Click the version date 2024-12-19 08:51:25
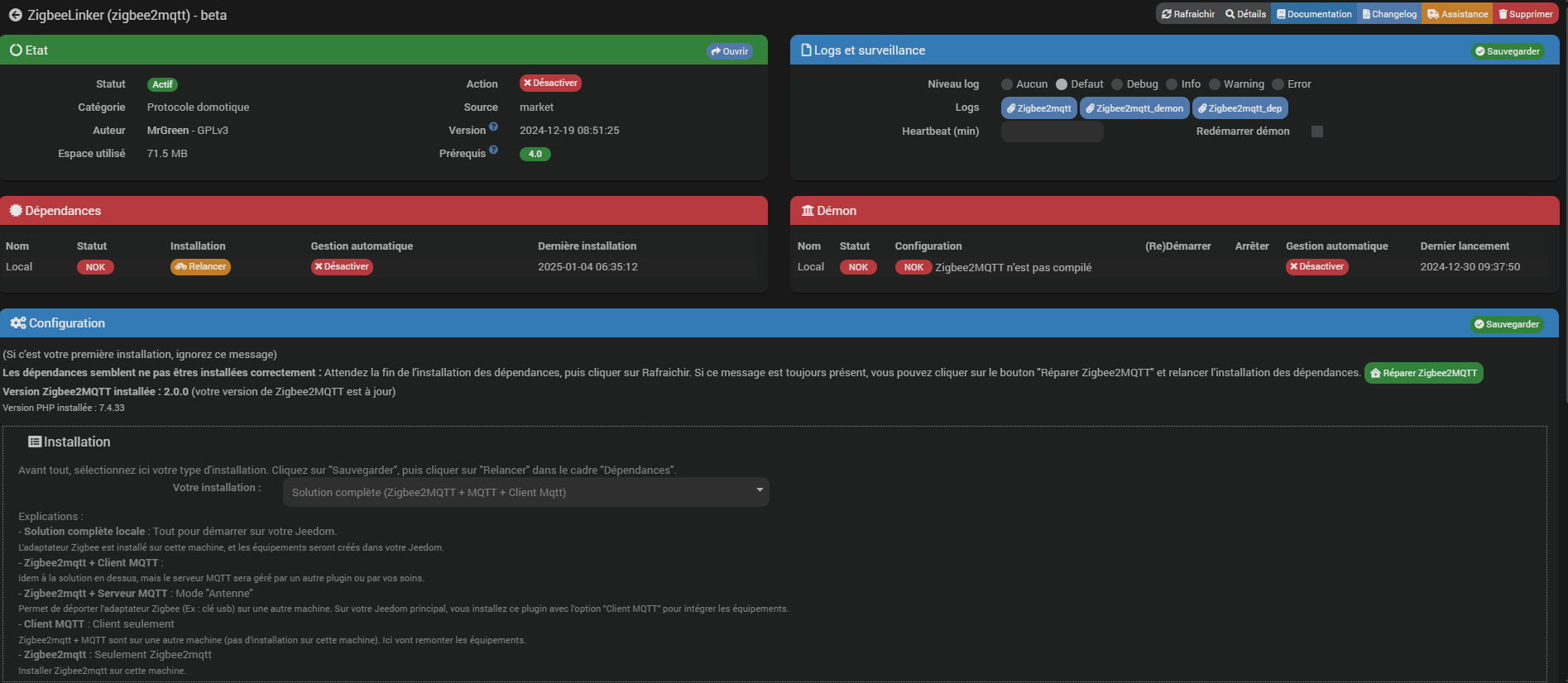The width and height of the screenshot is (1568, 683). (569, 131)
